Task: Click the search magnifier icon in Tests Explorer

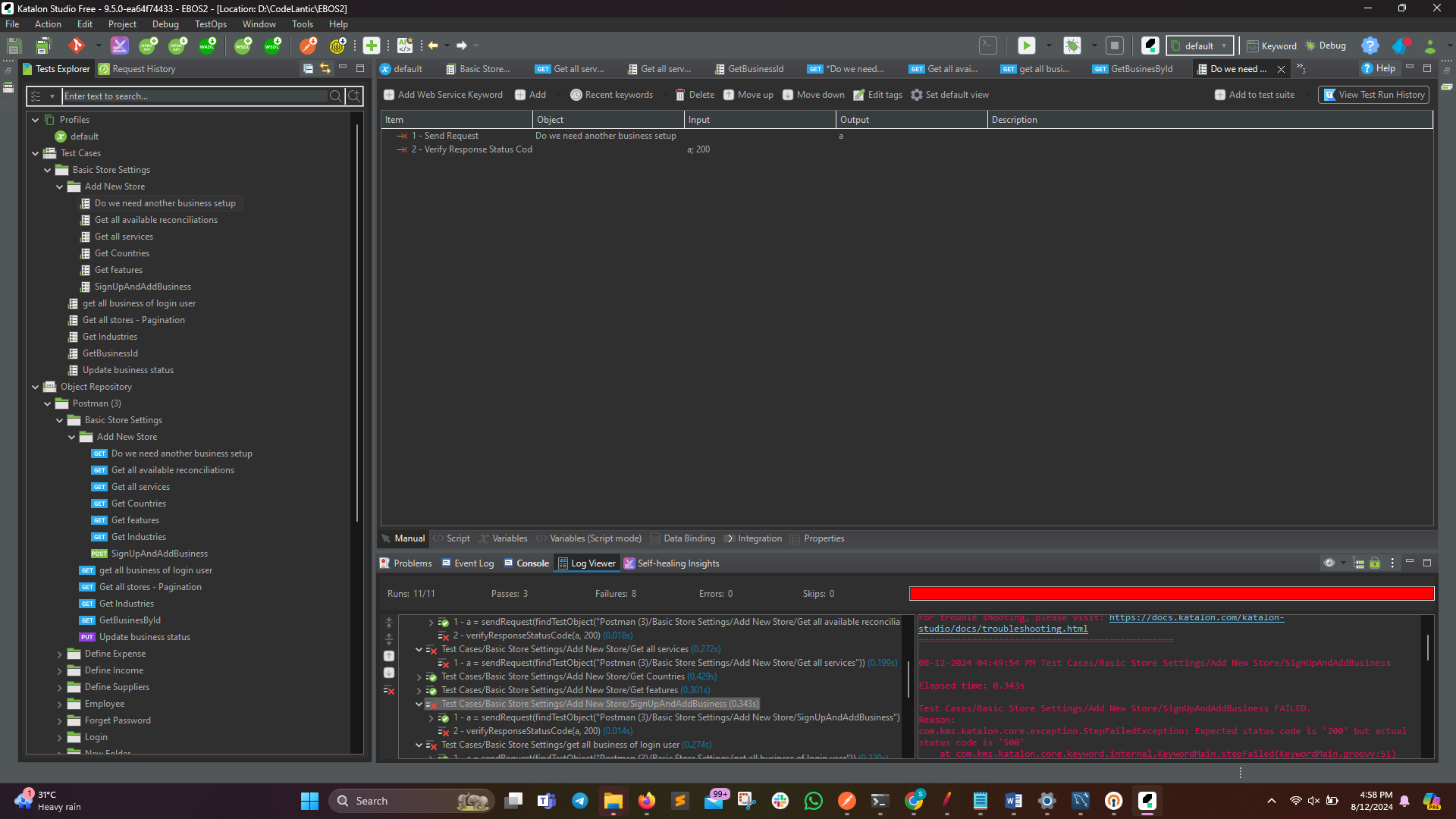Action: (x=336, y=96)
